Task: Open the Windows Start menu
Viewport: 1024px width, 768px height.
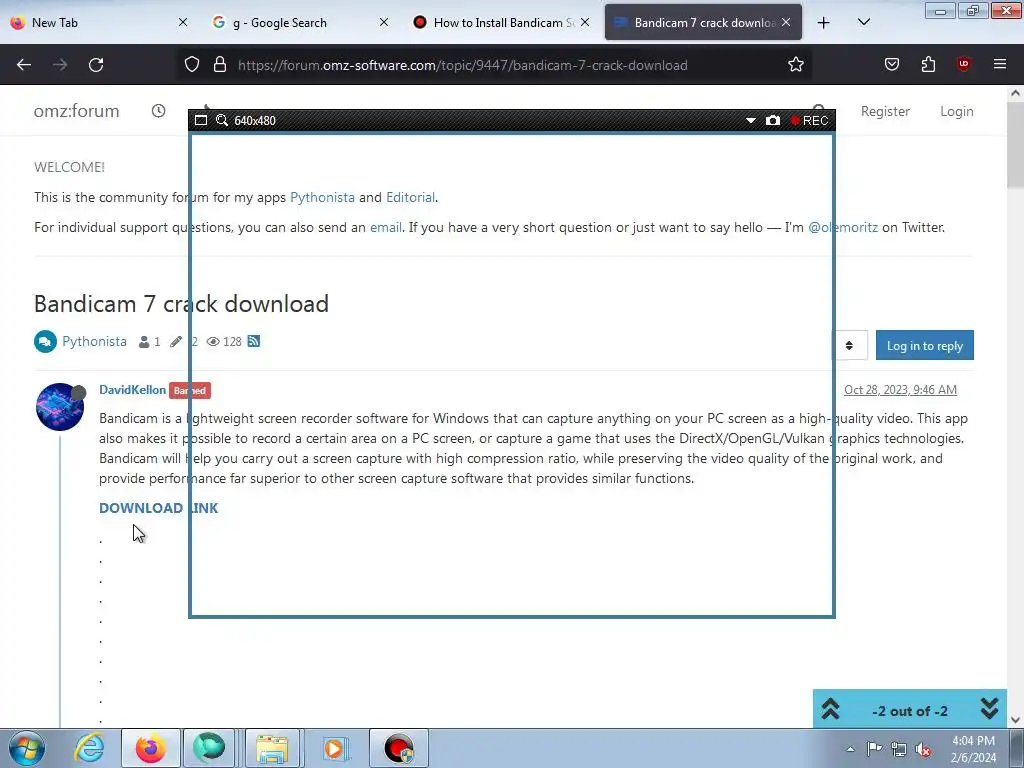Action: [x=27, y=748]
